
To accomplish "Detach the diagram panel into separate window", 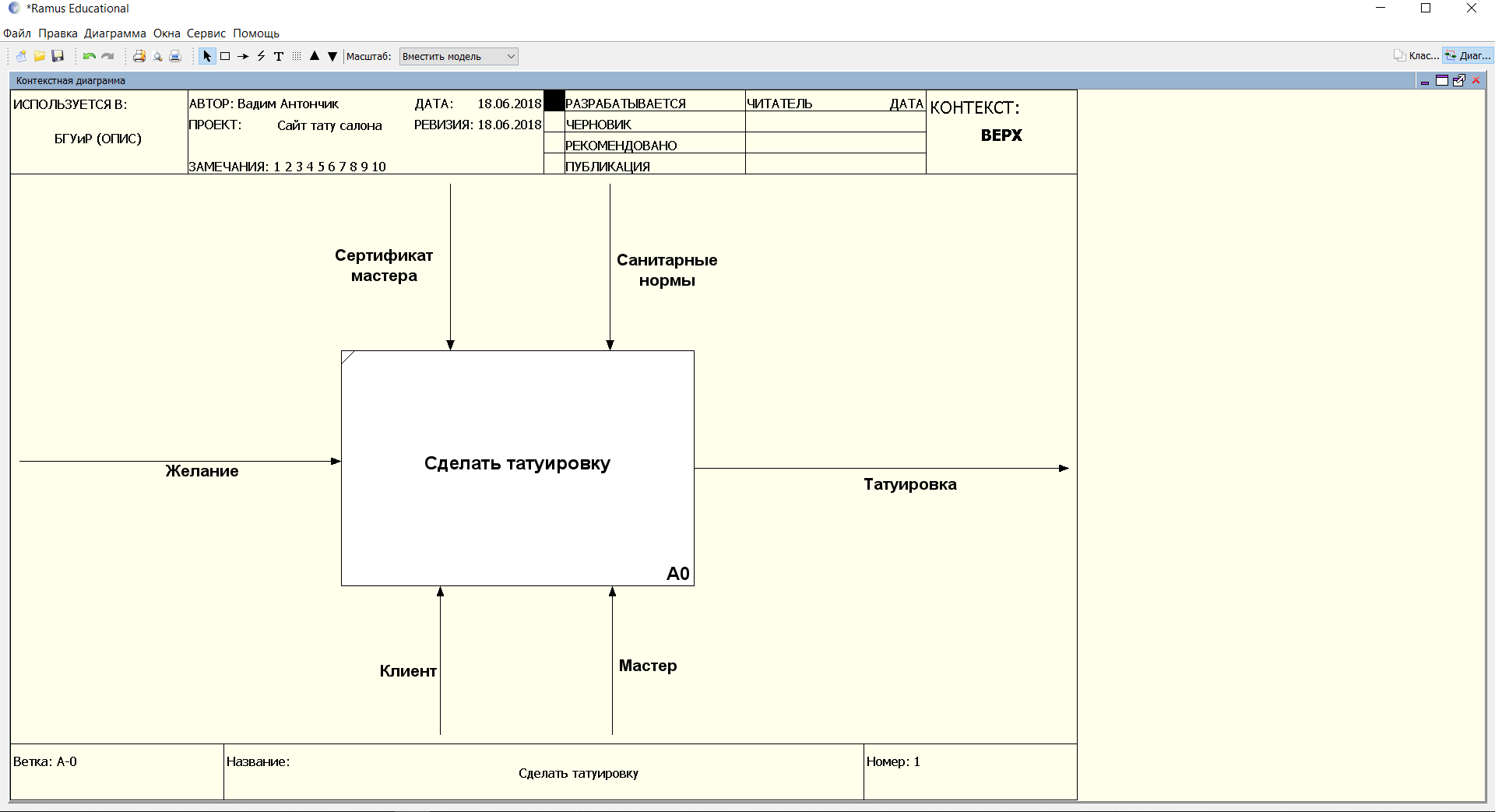I will pyautogui.click(x=1459, y=80).
